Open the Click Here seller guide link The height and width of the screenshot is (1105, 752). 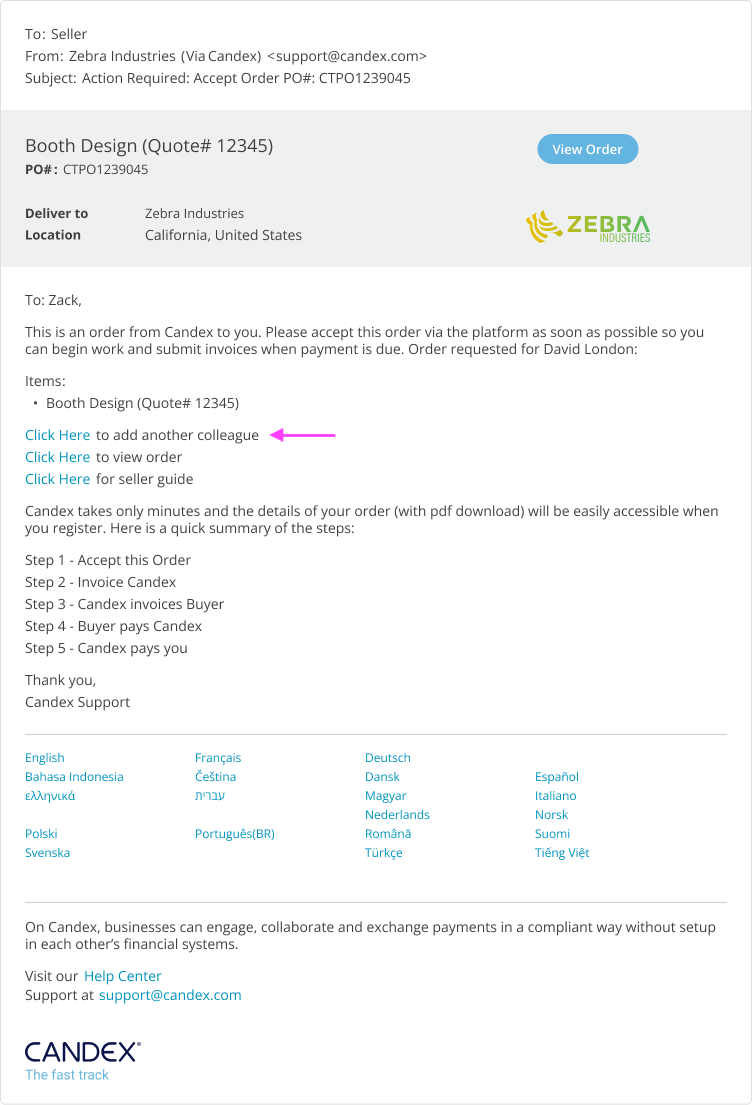tap(58, 479)
